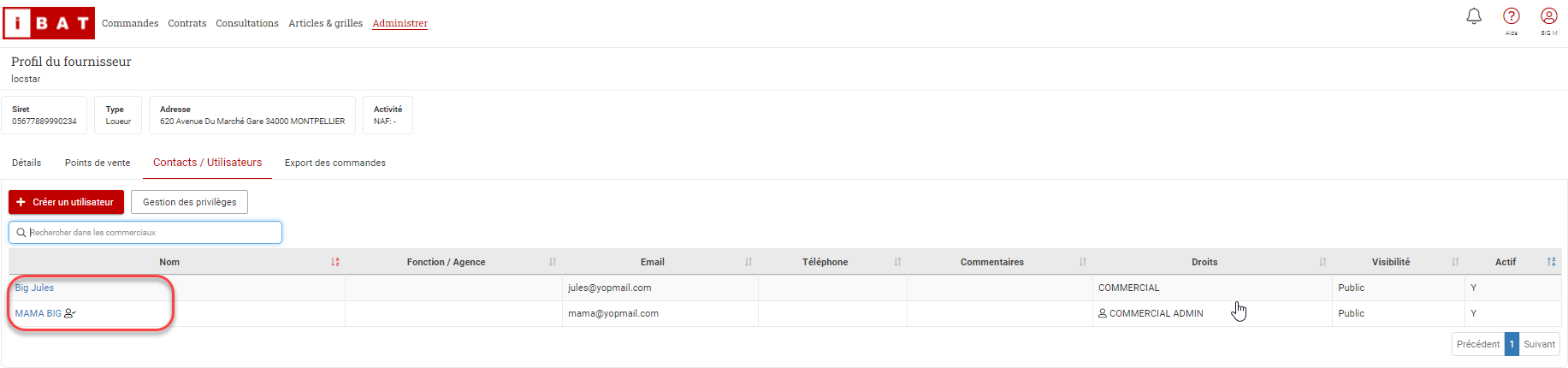Open the Big Jules user link
Viewport: 1568px width, 368px height.
coord(34,288)
